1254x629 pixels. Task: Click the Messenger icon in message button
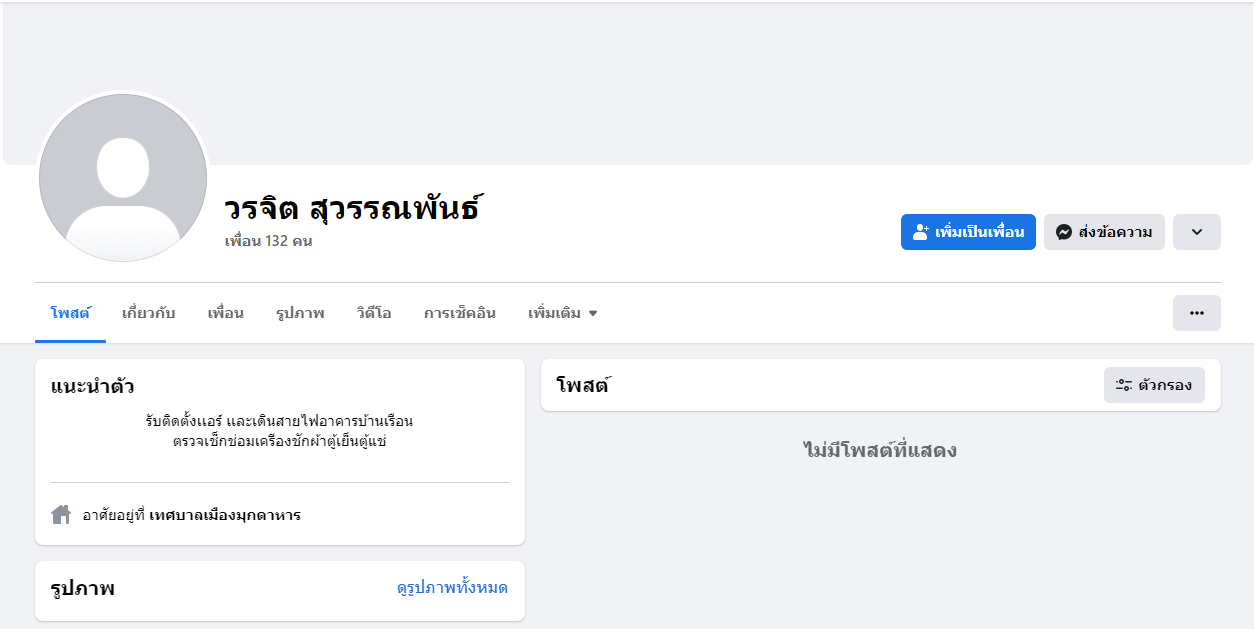1064,232
